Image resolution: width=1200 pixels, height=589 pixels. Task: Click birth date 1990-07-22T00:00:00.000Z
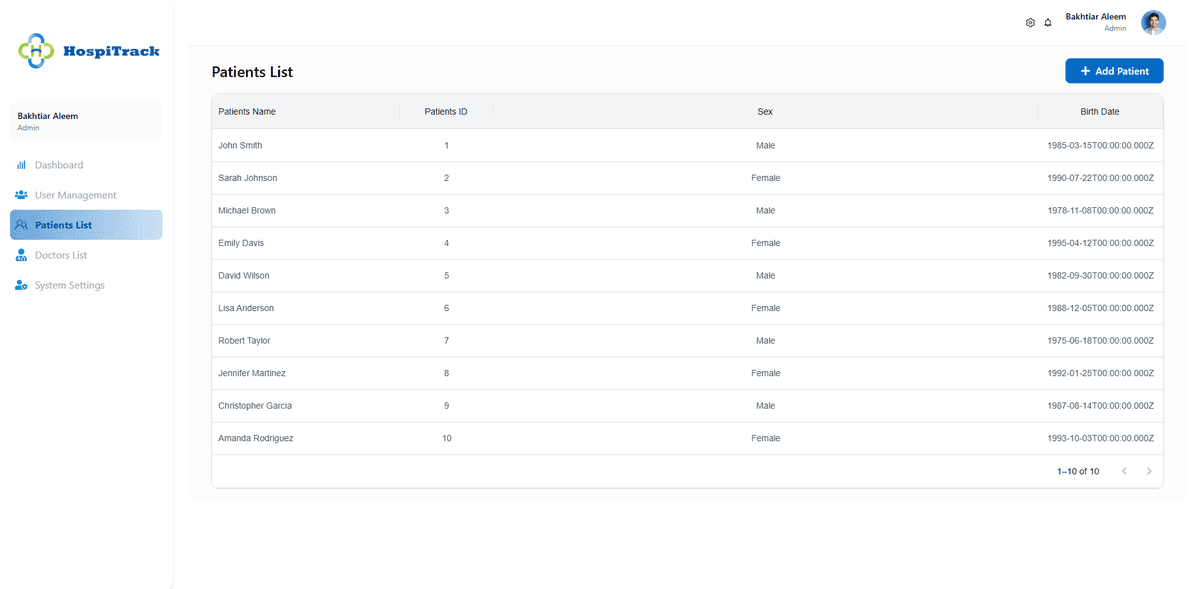(x=1100, y=178)
